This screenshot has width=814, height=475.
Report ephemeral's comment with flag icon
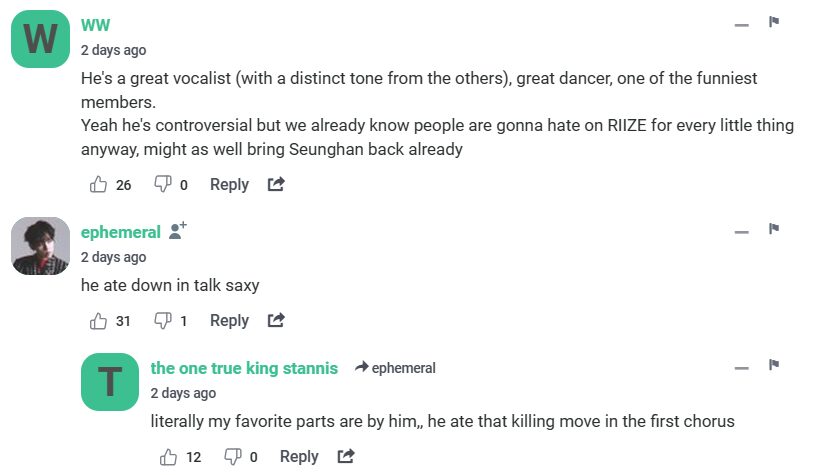[773, 230]
